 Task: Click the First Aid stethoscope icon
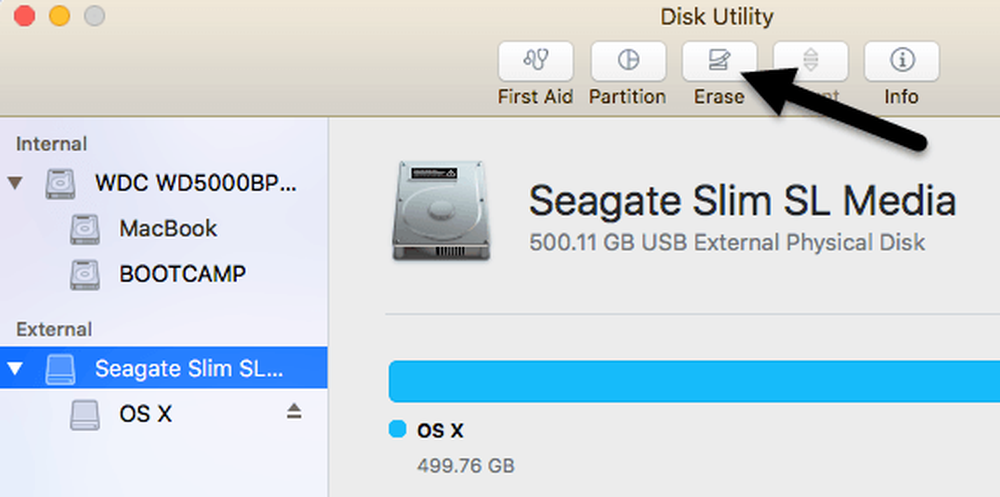[x=535, y=61]
